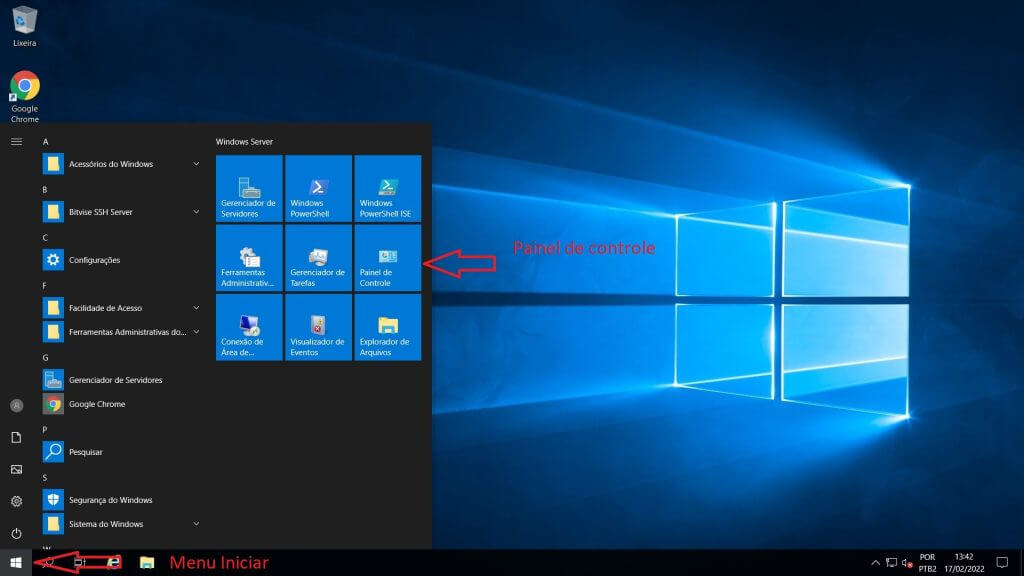The image size is (1024, 576).
Task: Open Gerenciador de Servidores in the app list
Action: click(122, 380)
